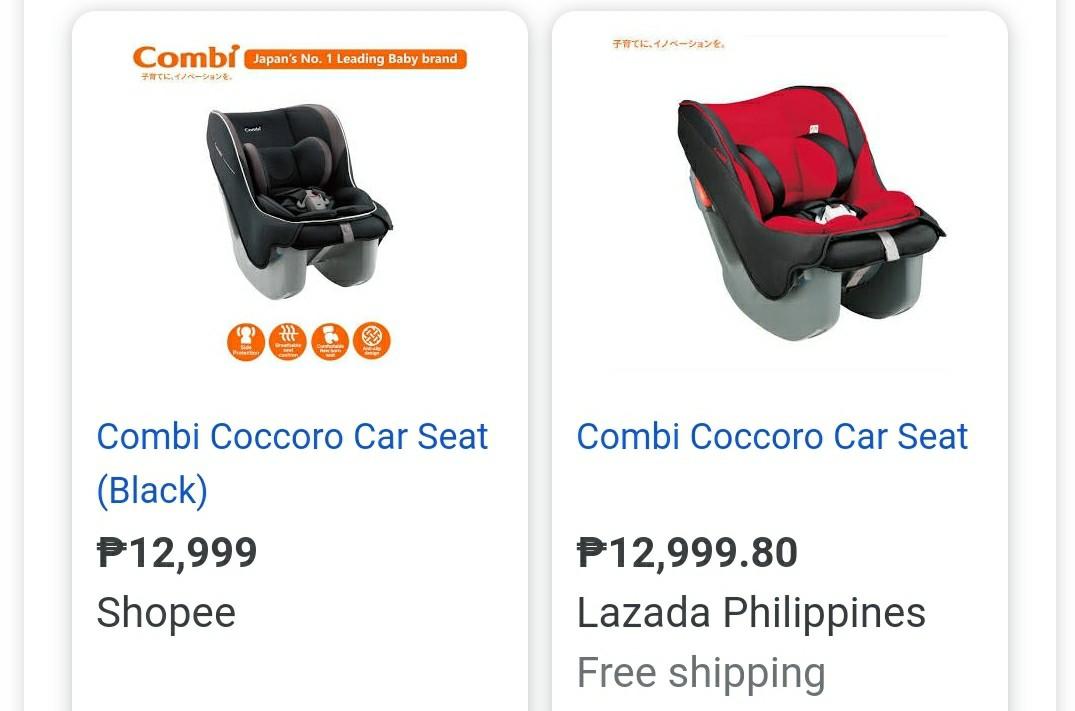Open the Combi Coccoro Car Seat Lazada listing
Screen dimensions: 1075x711
(x=771, y=437)
